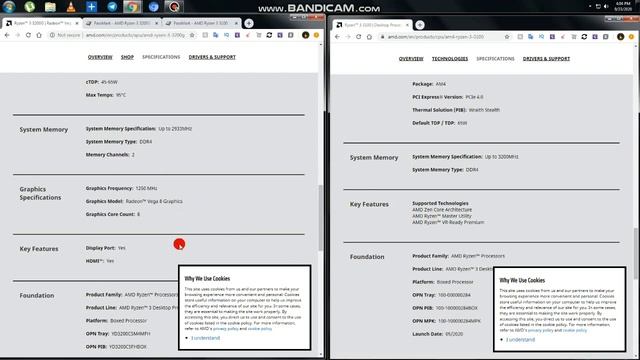Switch to third PassMark tab in left browser
This screenshot has height=360, width=640.
click(x=202, y=23)
